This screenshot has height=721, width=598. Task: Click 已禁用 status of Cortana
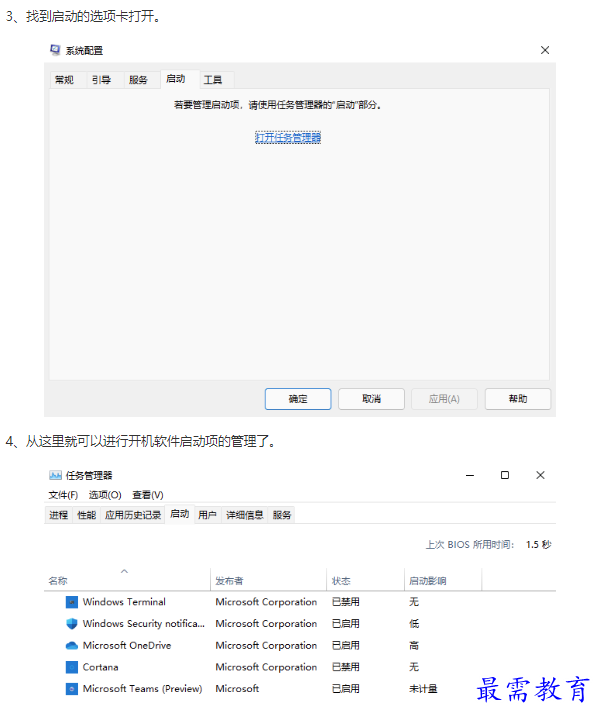click(346, 667)
